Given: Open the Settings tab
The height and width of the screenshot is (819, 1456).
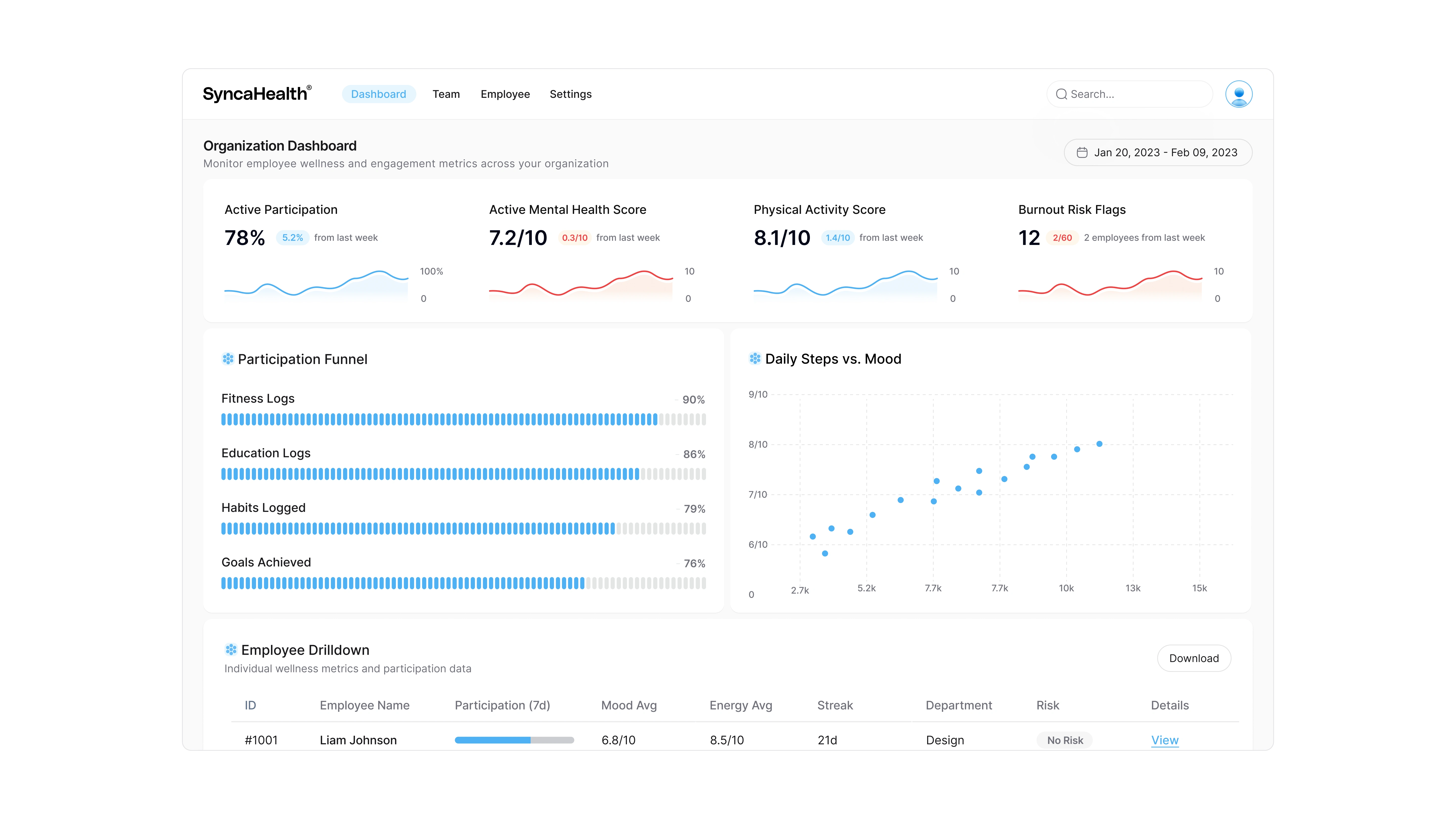Looking at the screenshot, I should tap(570, 94).
